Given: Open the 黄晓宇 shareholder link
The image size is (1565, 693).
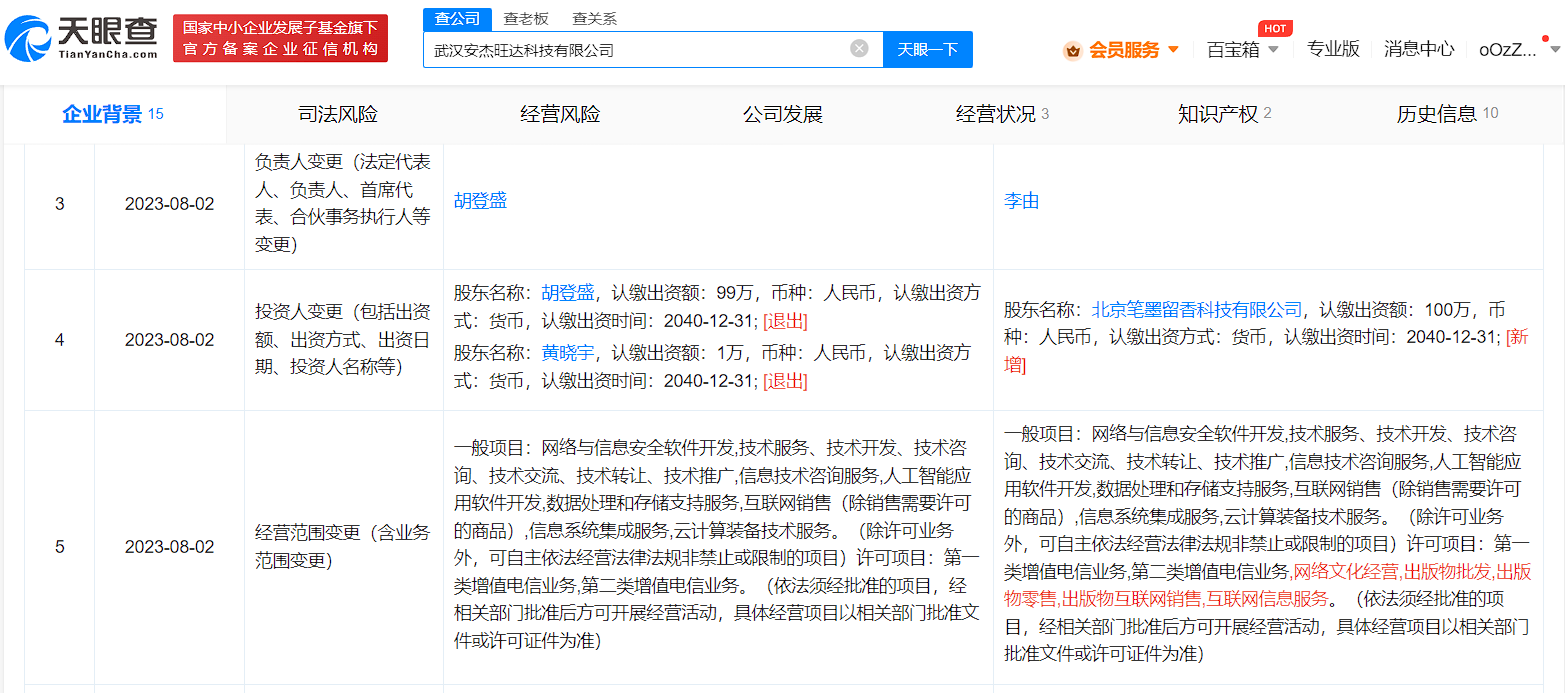Looking at the screenshot, I should [x=568, y=352].
